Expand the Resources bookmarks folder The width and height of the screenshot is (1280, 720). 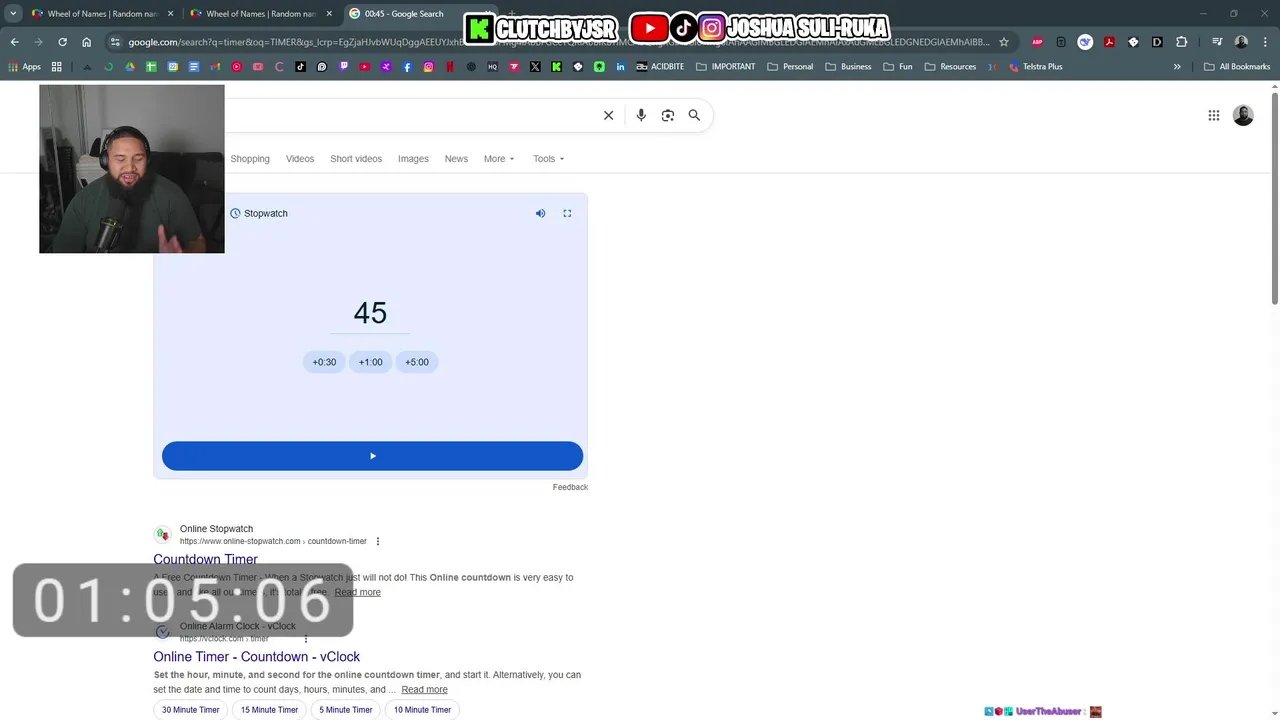pos(950,67)
